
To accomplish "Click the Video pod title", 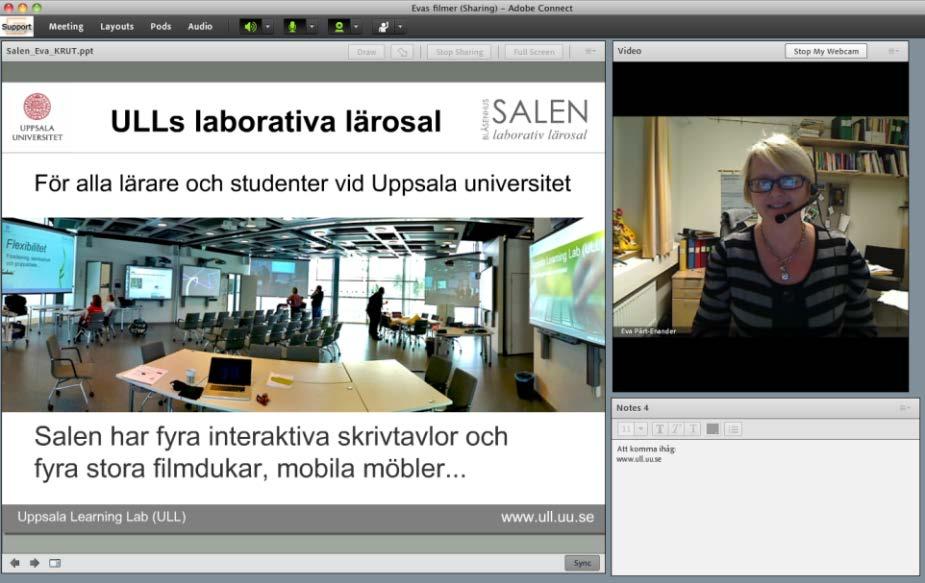I will click(x=629, y=51).
